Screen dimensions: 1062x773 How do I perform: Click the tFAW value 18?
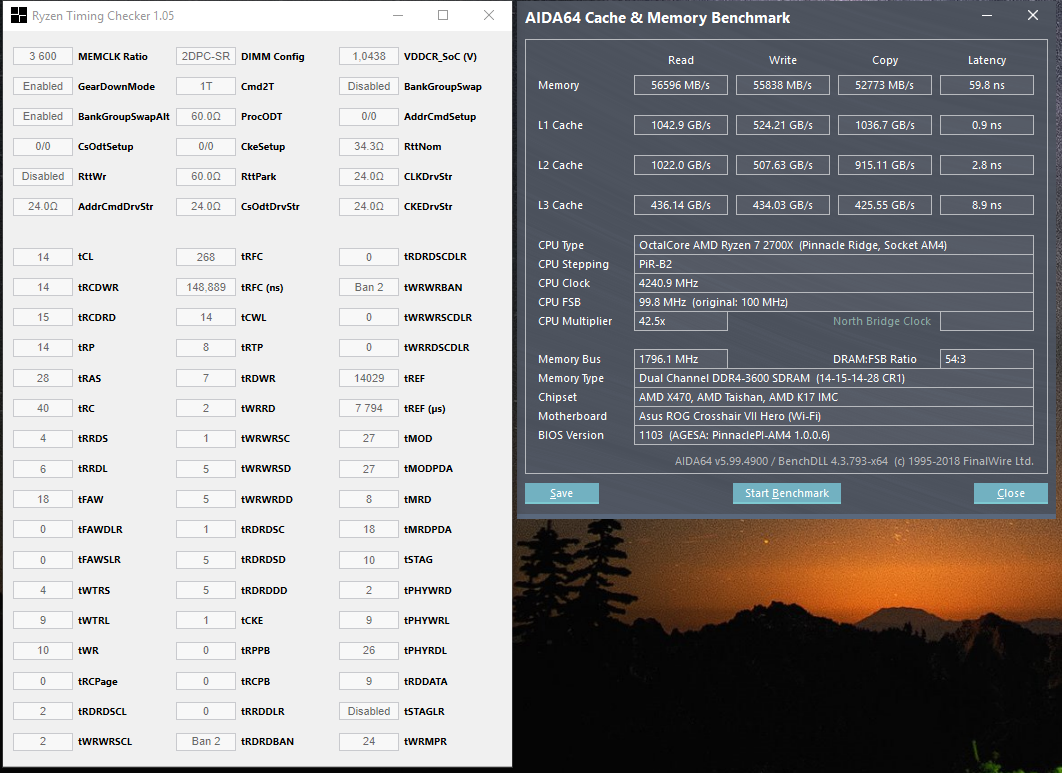(43, 499)
